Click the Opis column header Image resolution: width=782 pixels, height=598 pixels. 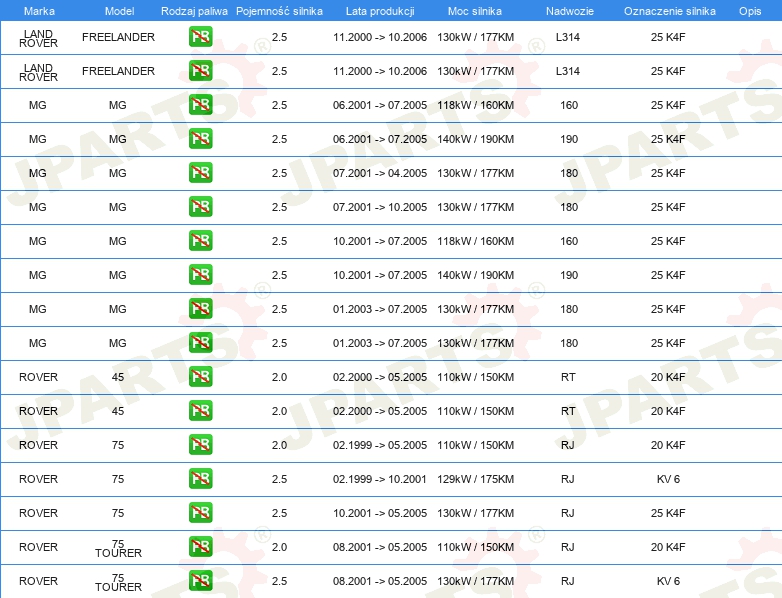click(750, 11)
